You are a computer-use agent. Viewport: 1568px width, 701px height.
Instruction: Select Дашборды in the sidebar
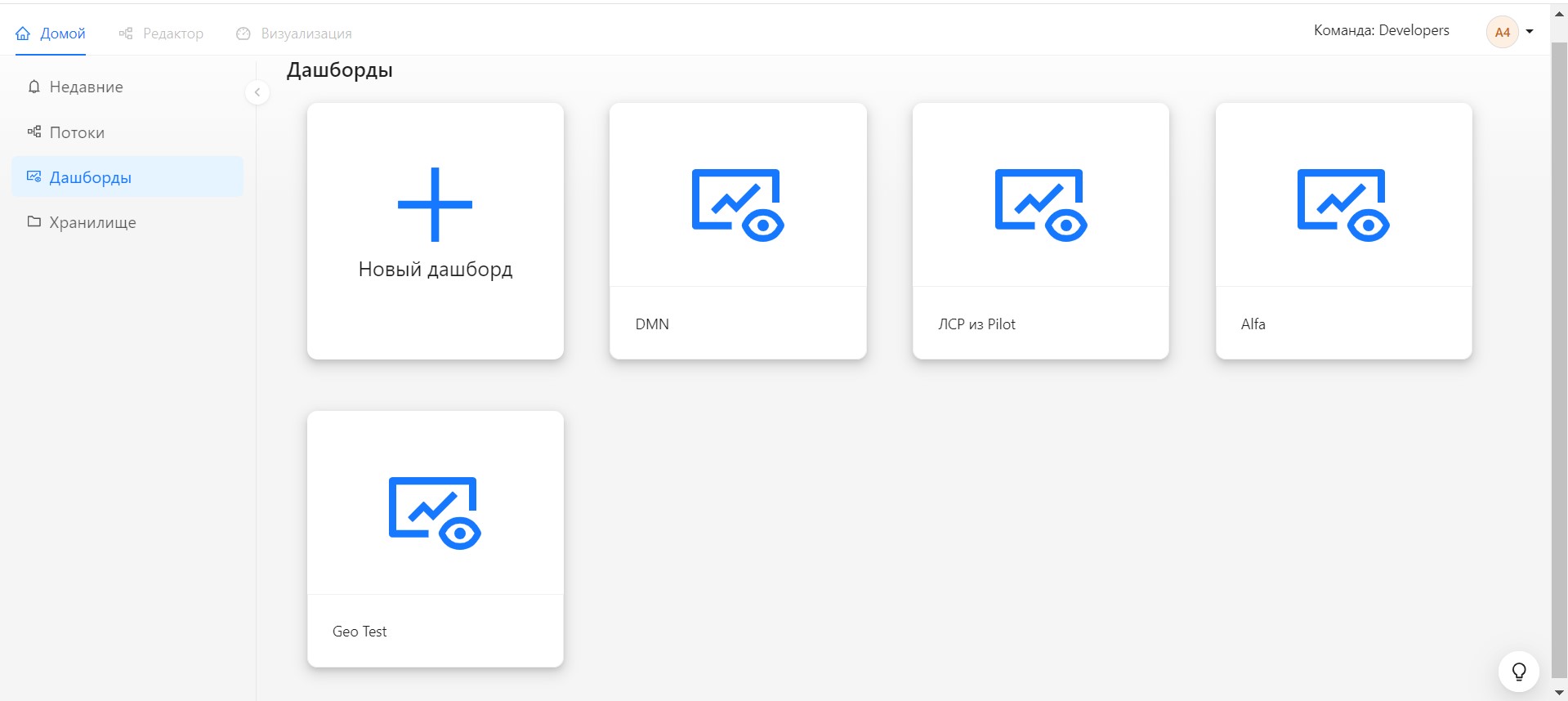pyautogui.click(x=127, y=176)
